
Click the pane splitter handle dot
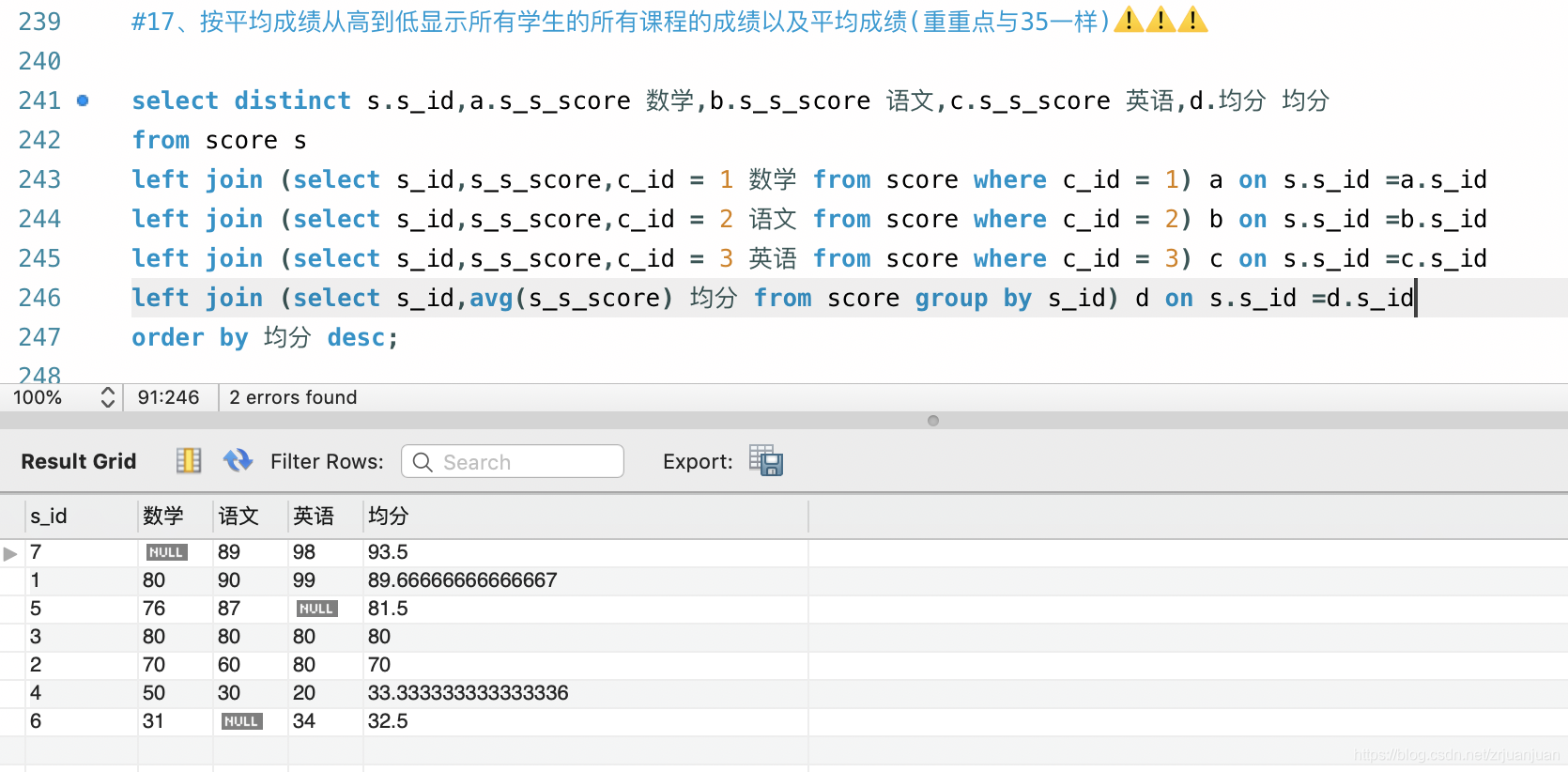pos(933,421)
